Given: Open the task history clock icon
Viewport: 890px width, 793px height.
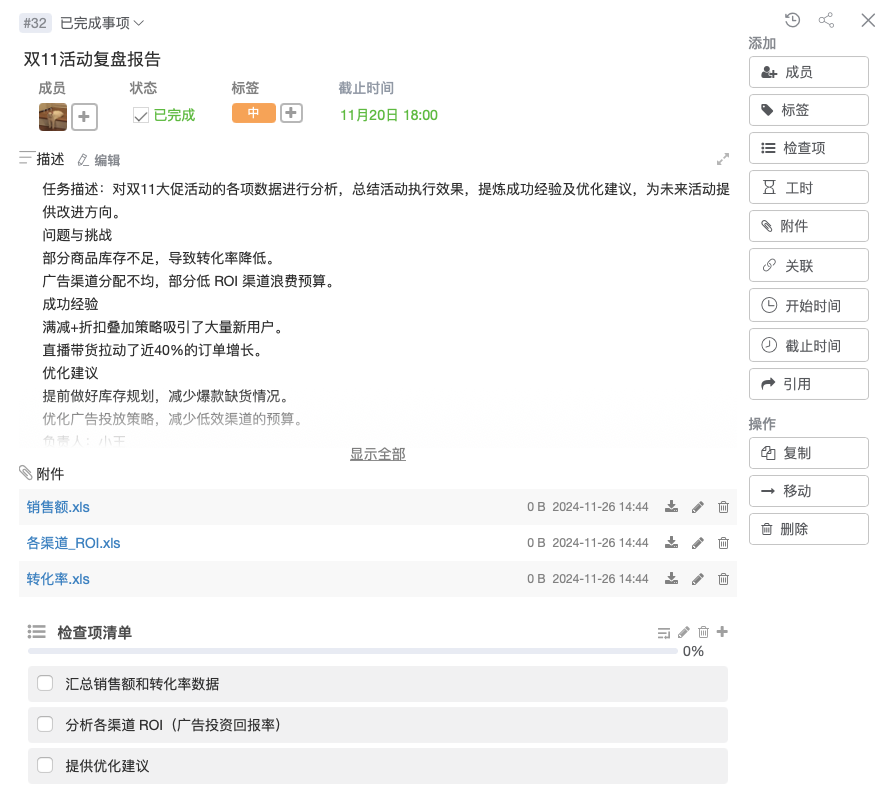Looking at the screenshot, I should [x=793, y=20].
